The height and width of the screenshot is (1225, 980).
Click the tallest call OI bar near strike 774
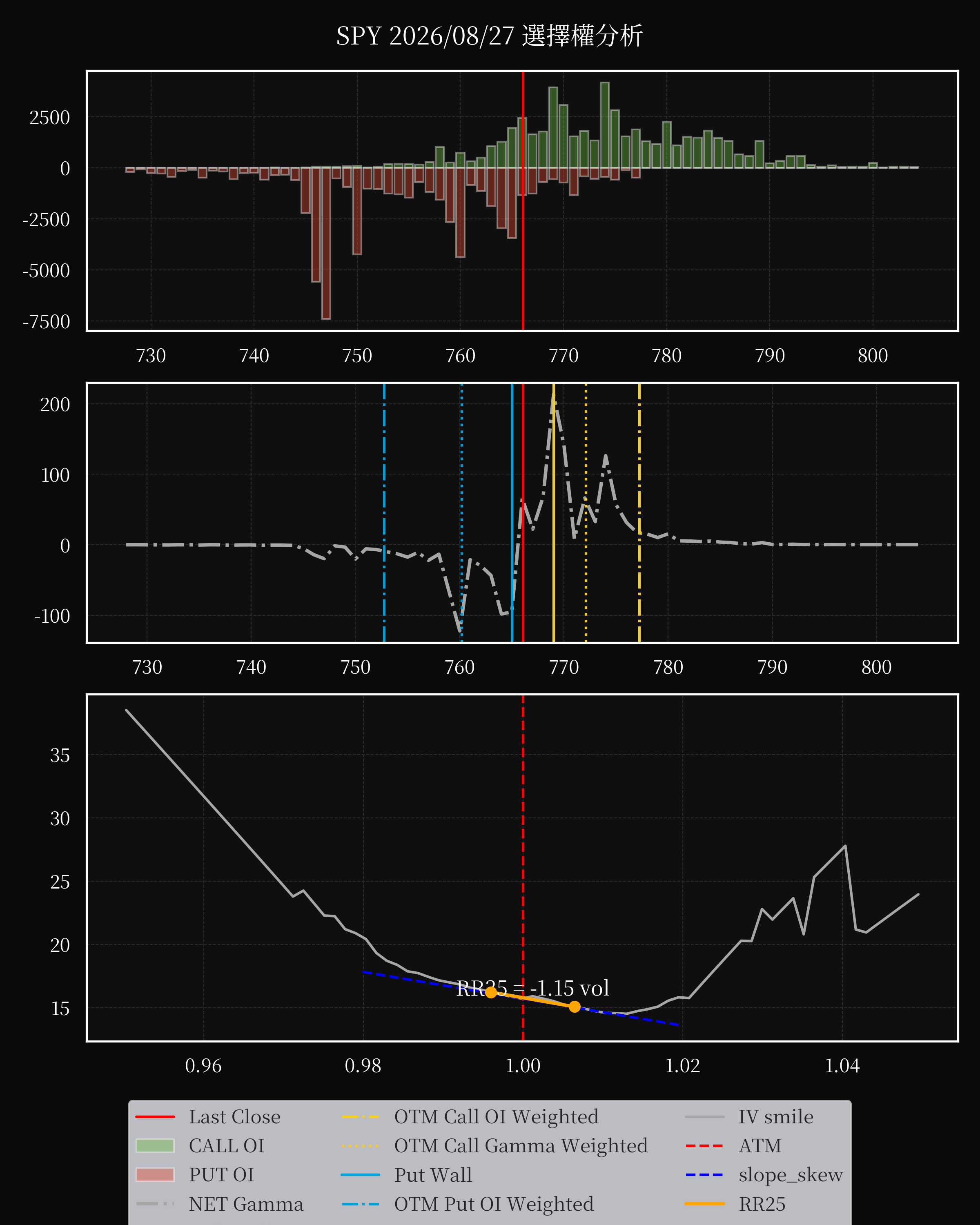(x=604, y=125)
